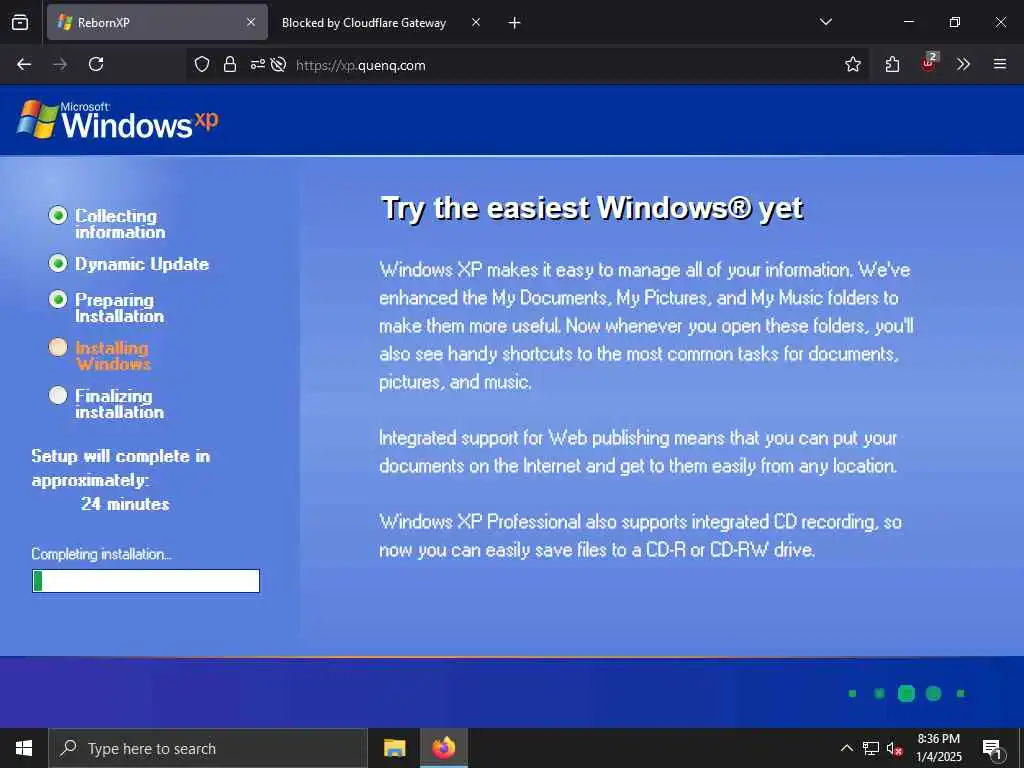This screenshot has width=1024, height=768.
Task: Switch to the RebornXP tab
Action: pos(157,22)
